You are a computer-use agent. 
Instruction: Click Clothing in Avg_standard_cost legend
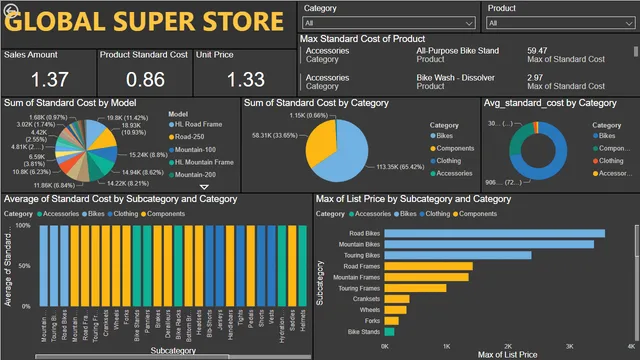point(608,161)
